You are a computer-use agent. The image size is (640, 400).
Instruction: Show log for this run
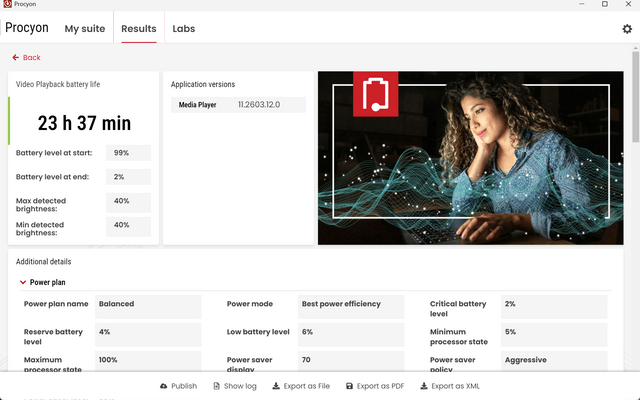click(235, 386)
